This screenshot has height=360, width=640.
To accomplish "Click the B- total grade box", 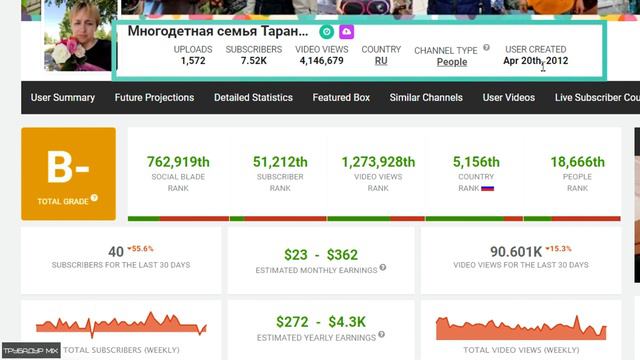I will pos(69,174).
